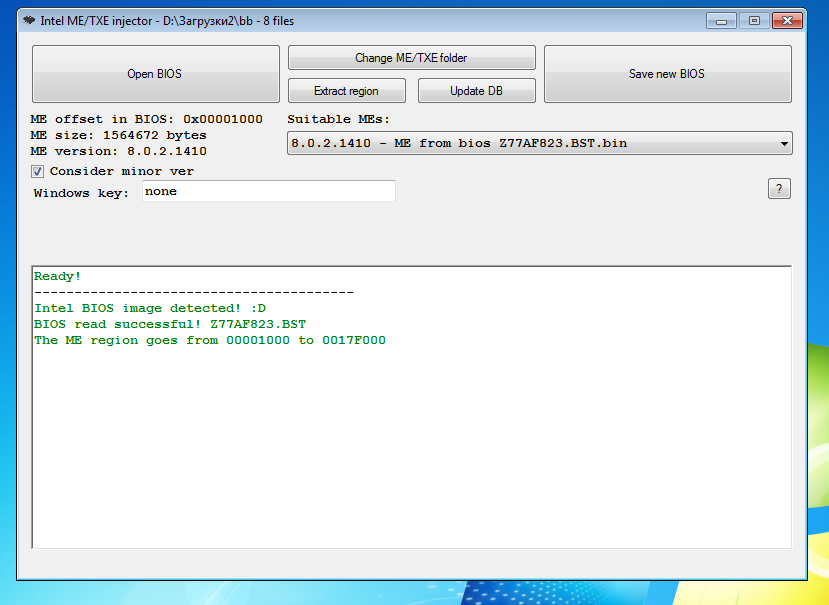Screen dimensions: 829x605
Task: Click the Extract region button
Action: tap(346, 90)
